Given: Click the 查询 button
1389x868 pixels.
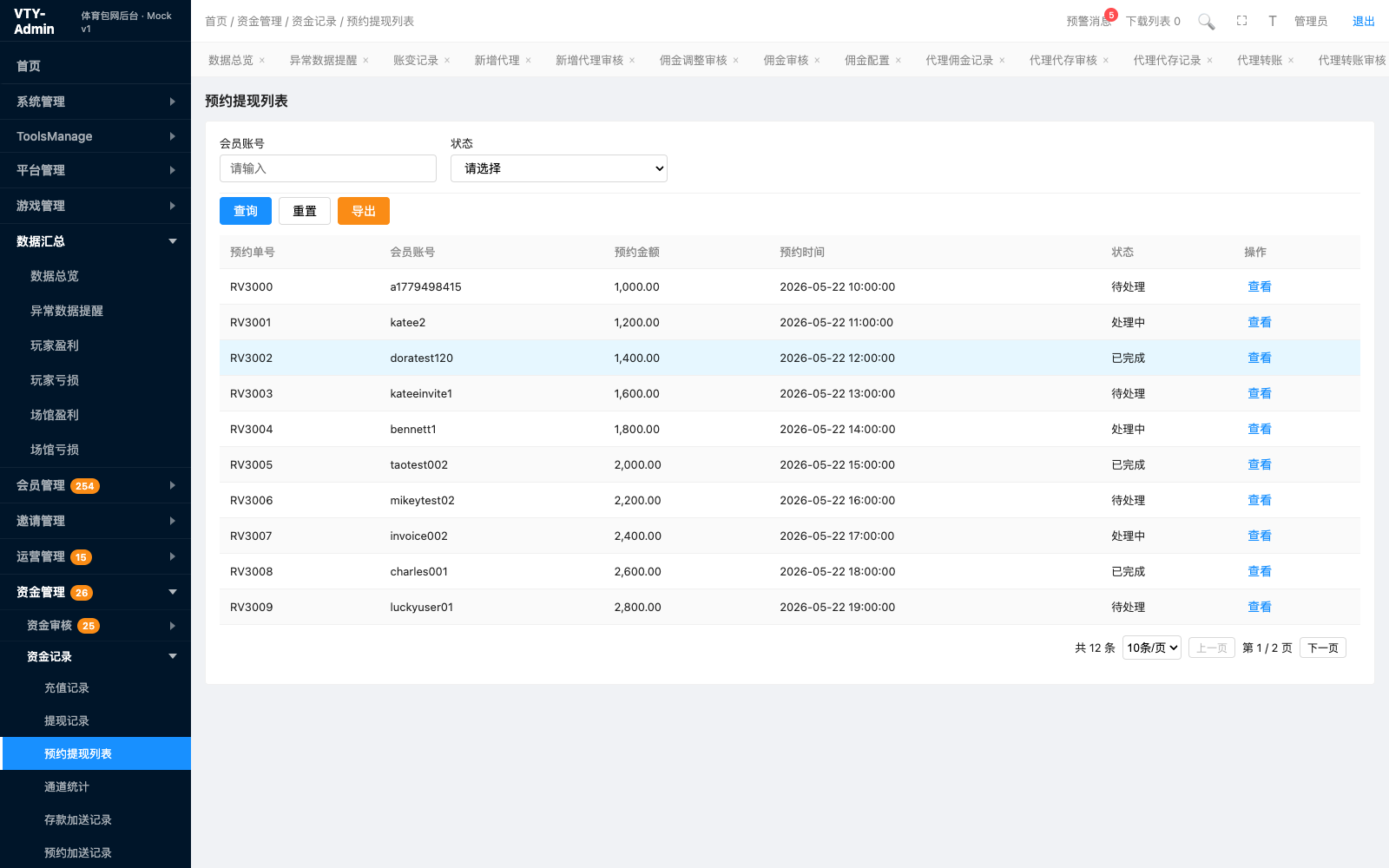Looking at the screenshot, I should 246,211.
